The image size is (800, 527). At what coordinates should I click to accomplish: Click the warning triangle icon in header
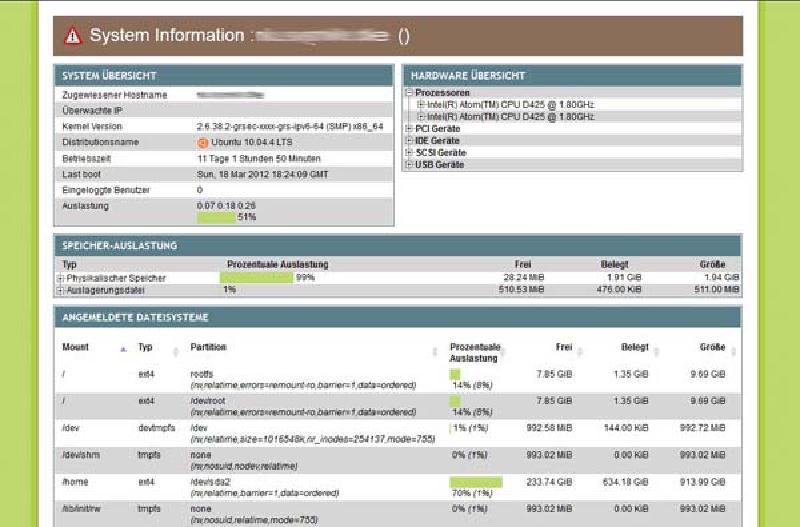pyautogui.click(x=73, y=36)
